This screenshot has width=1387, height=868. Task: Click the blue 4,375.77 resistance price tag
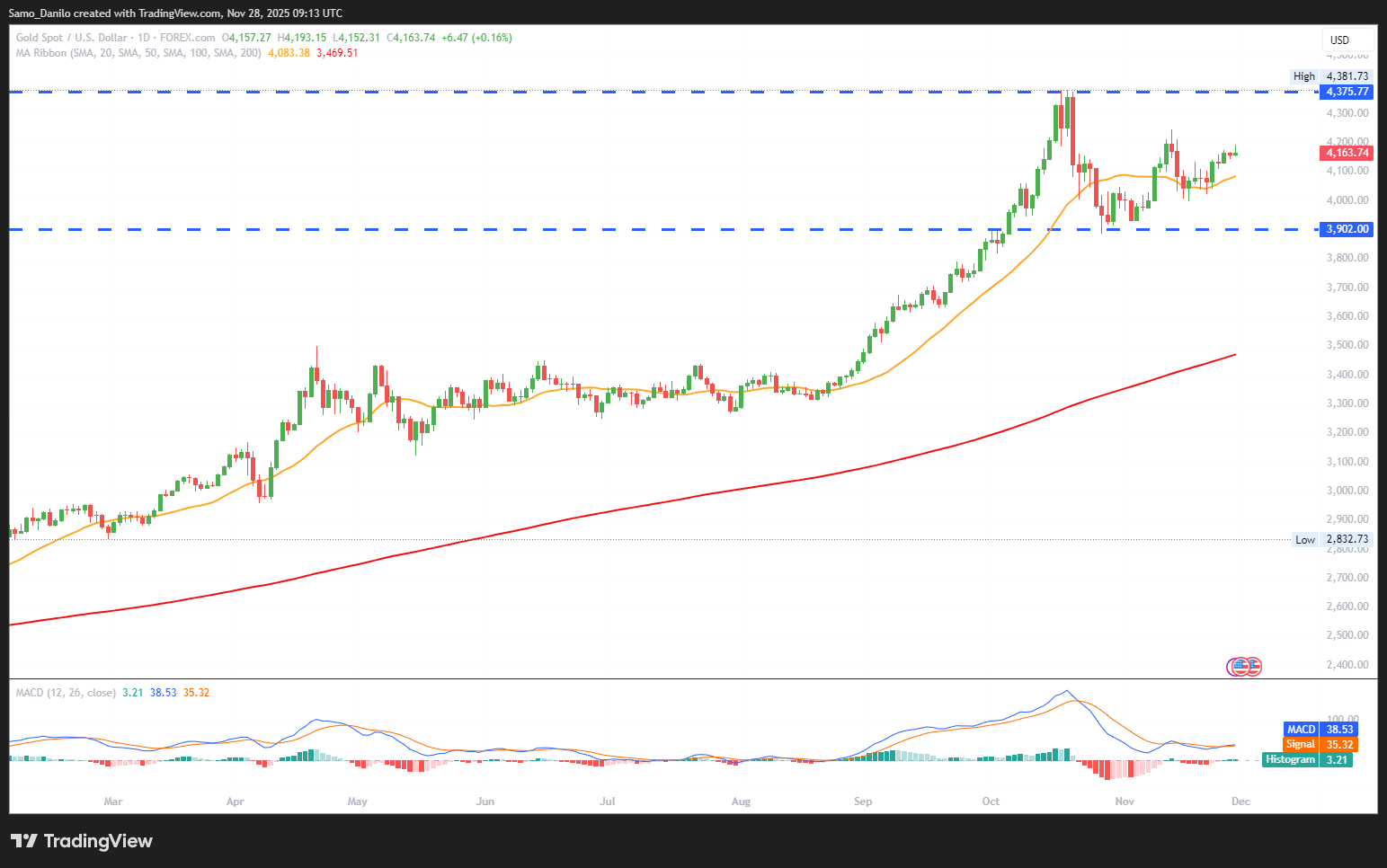[x=1347, y=92]
